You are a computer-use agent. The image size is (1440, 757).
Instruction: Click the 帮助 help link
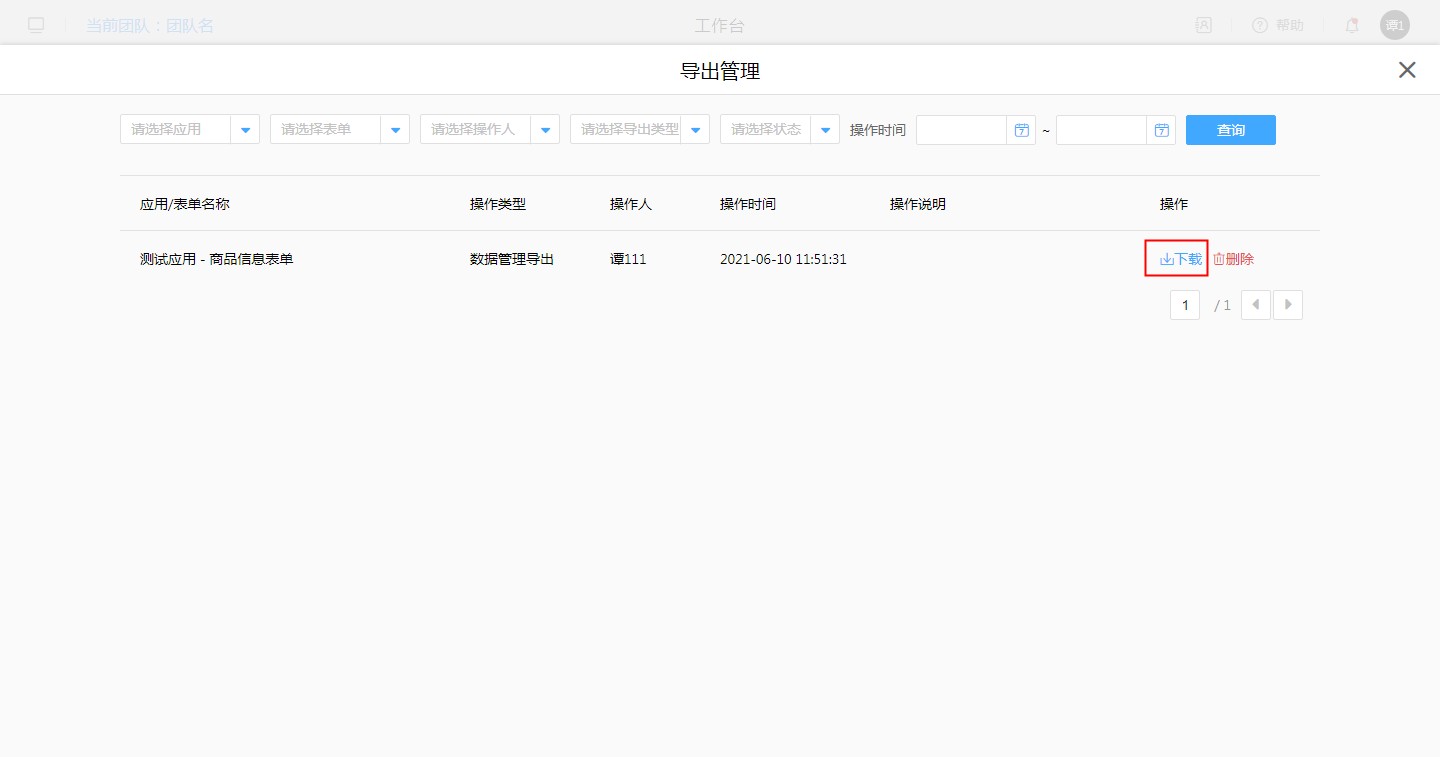1279,26
